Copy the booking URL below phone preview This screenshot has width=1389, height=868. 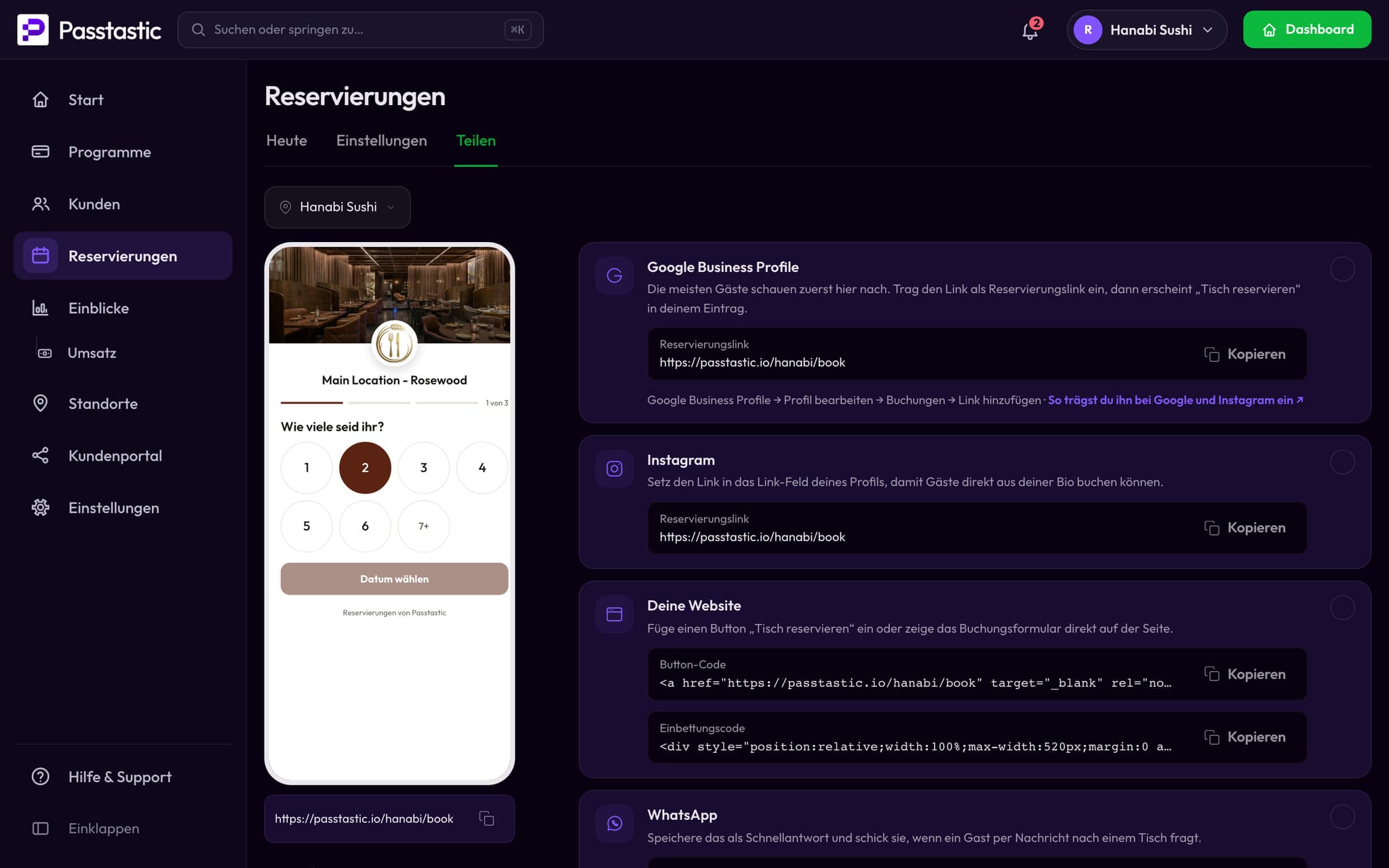(x=486, y=818)
